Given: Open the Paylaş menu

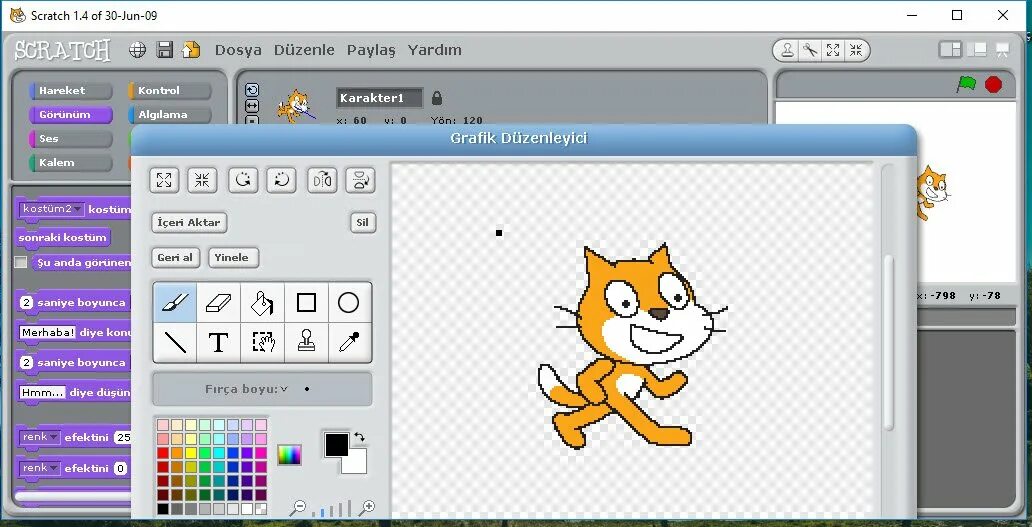Looking at the screenshot, I should coord(371,50).
